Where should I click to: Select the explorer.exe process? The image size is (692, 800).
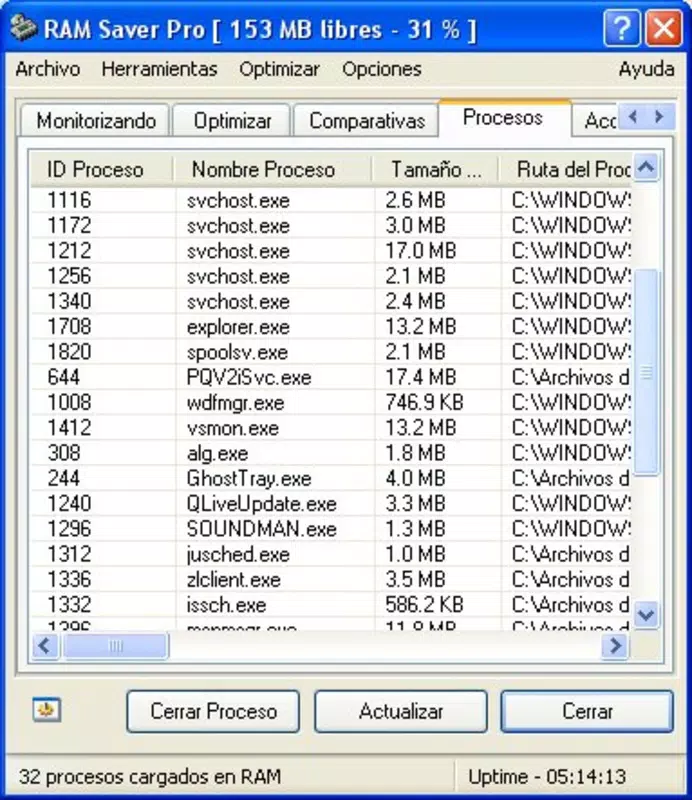(x=331, y=327)
